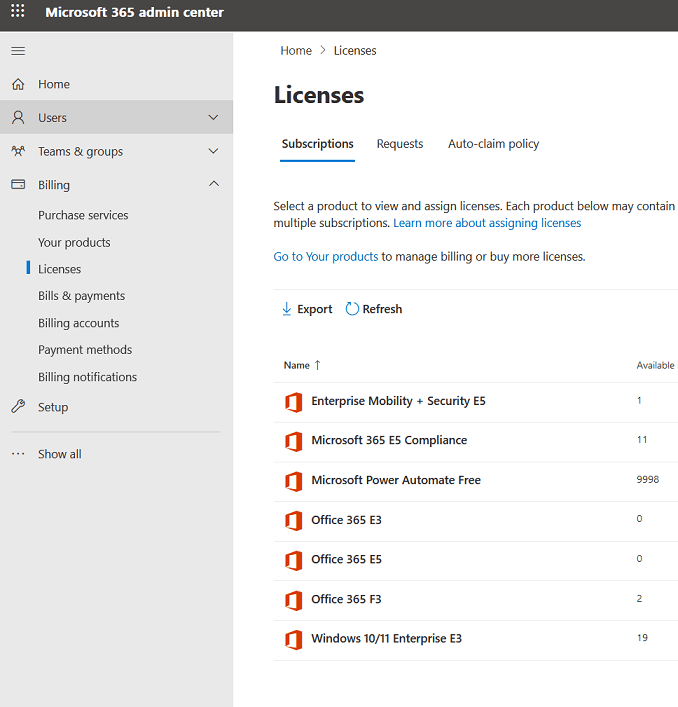Viewport: 678px width, 707px height.
Task: Open Enterprise Mobility + Security E5 product
Action: pos(398,401)
